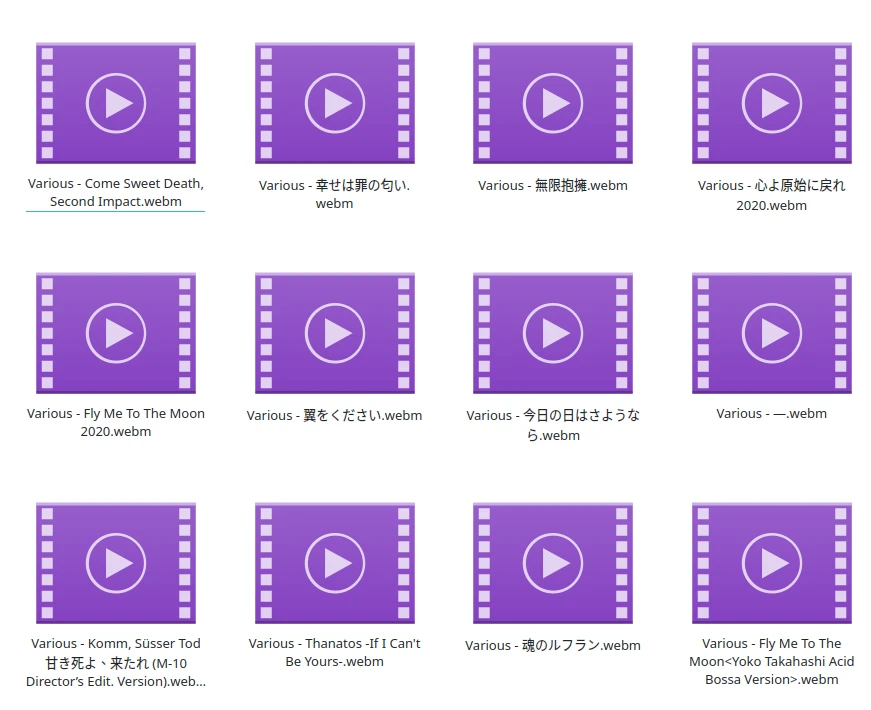Click the 'Thanatos -If I Can't Be Yours-.webm' filename label

(x=334, y=652)
